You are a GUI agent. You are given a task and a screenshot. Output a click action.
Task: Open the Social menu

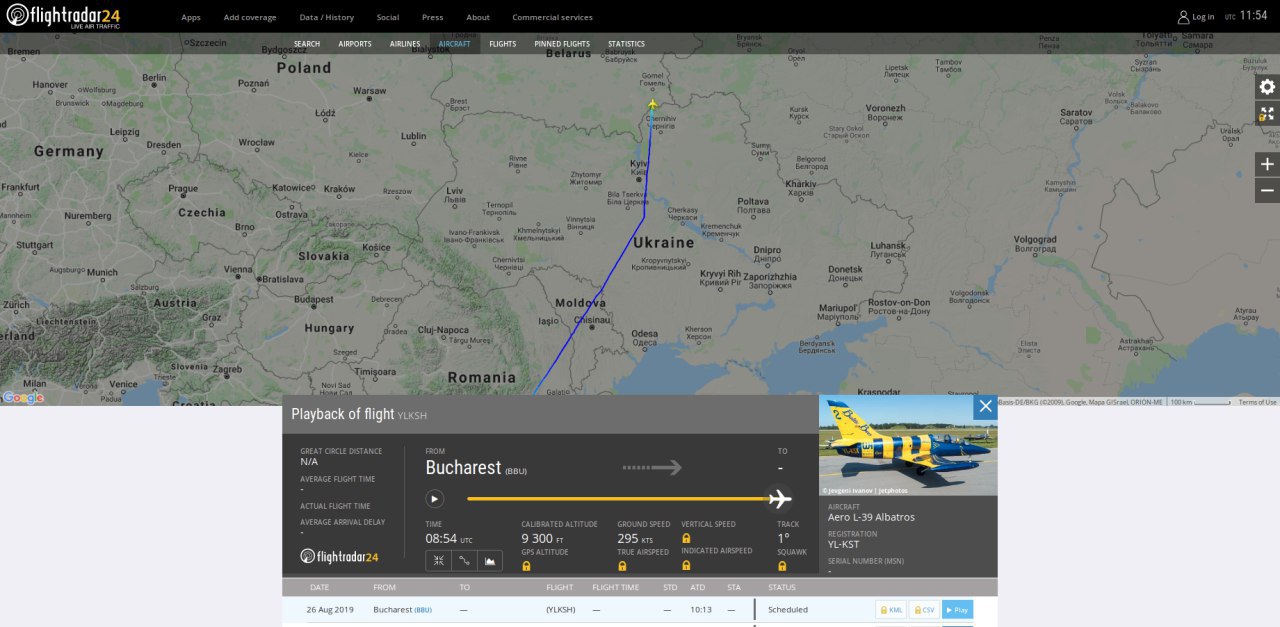click(x=387, y=17)
